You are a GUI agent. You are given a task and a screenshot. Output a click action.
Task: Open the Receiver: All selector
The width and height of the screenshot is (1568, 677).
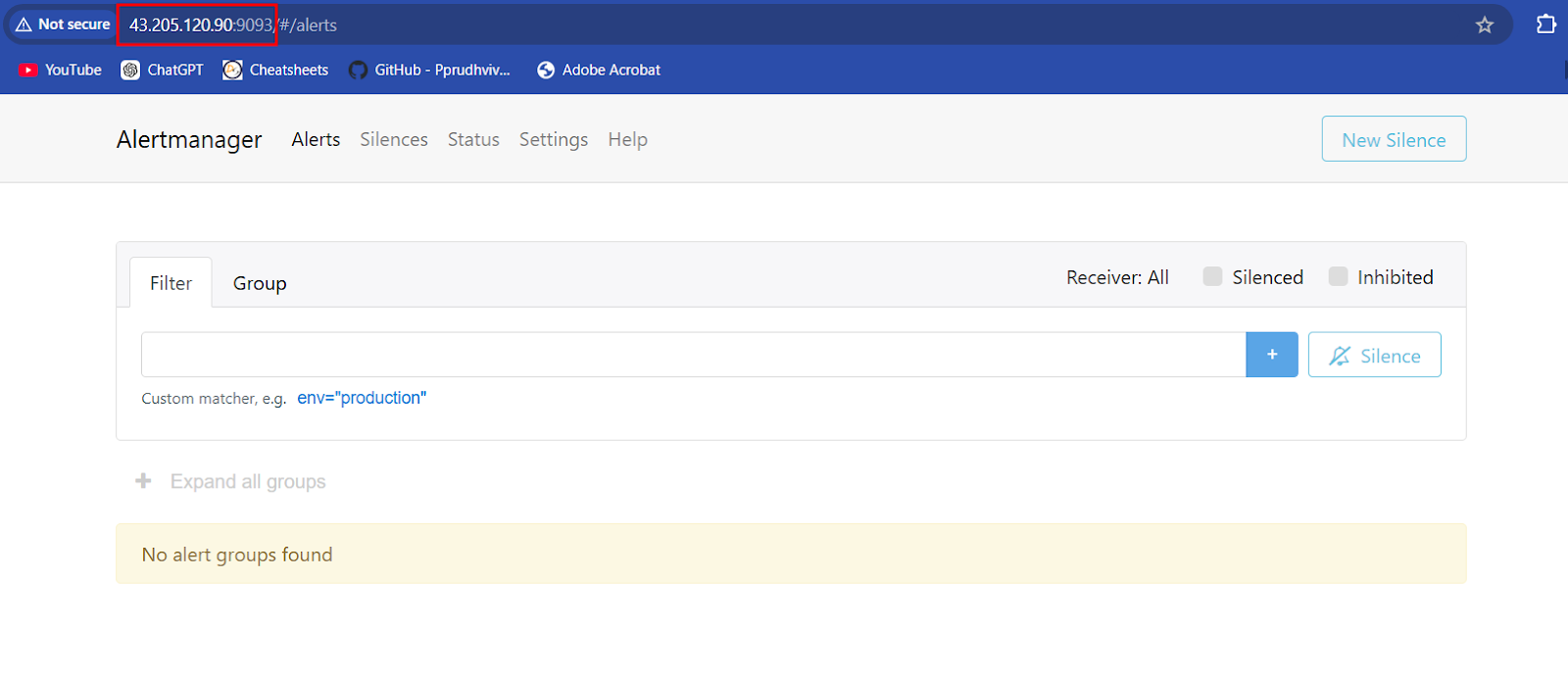click(x=1117, y=277)
